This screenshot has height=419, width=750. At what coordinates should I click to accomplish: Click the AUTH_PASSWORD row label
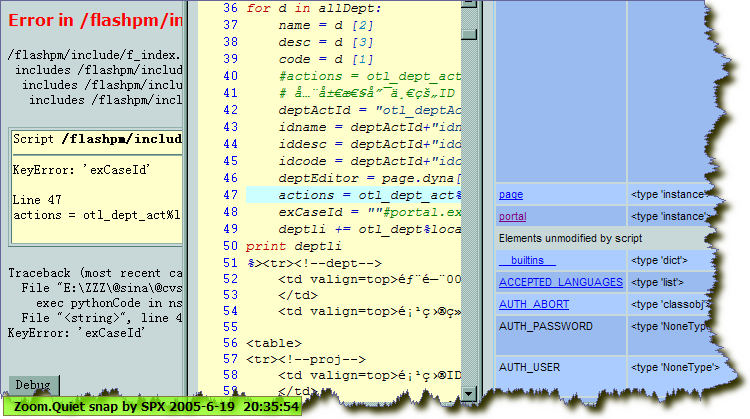(546, 326)
